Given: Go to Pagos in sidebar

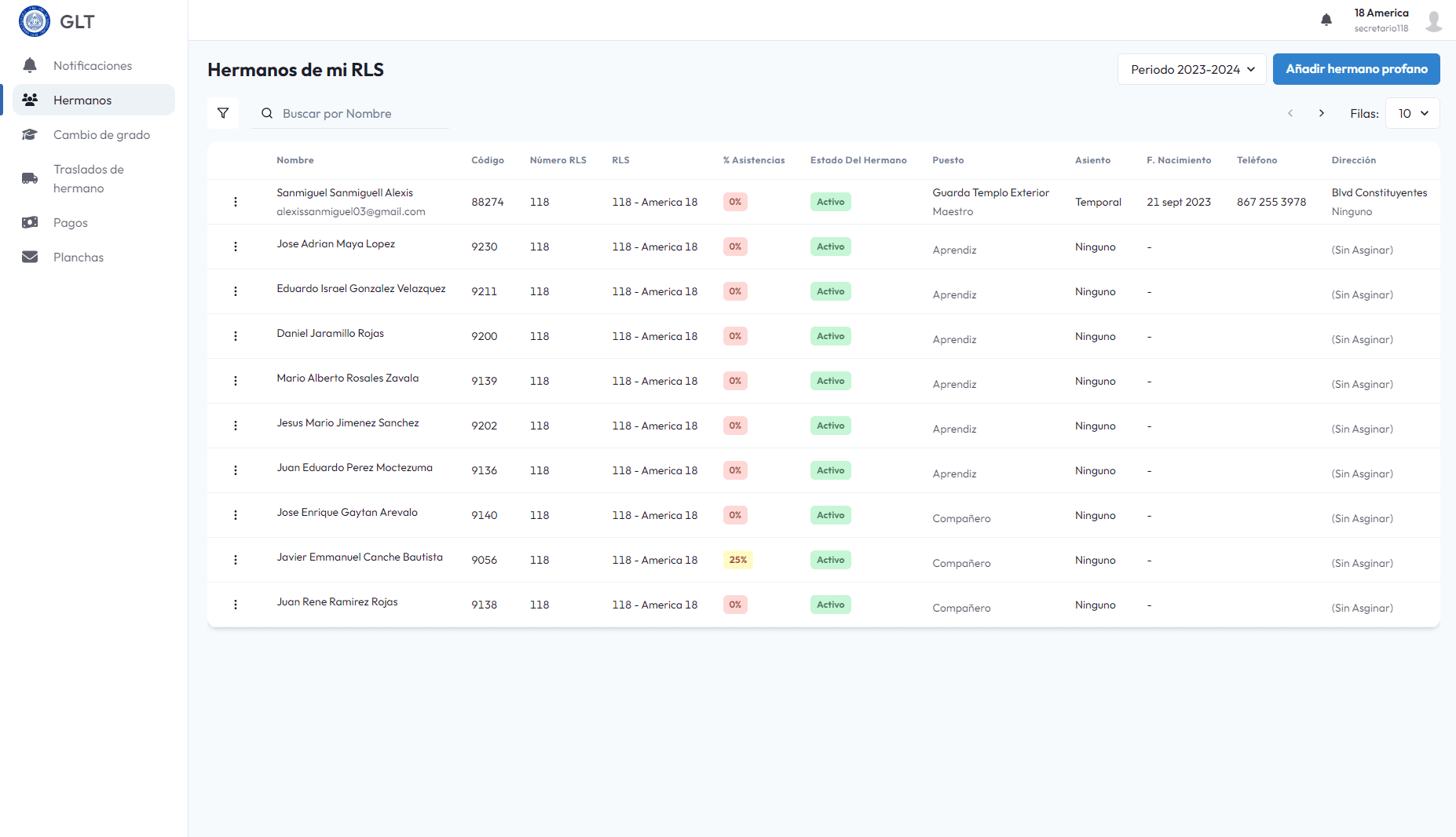Looking at the screenshot, I should 71,222.
